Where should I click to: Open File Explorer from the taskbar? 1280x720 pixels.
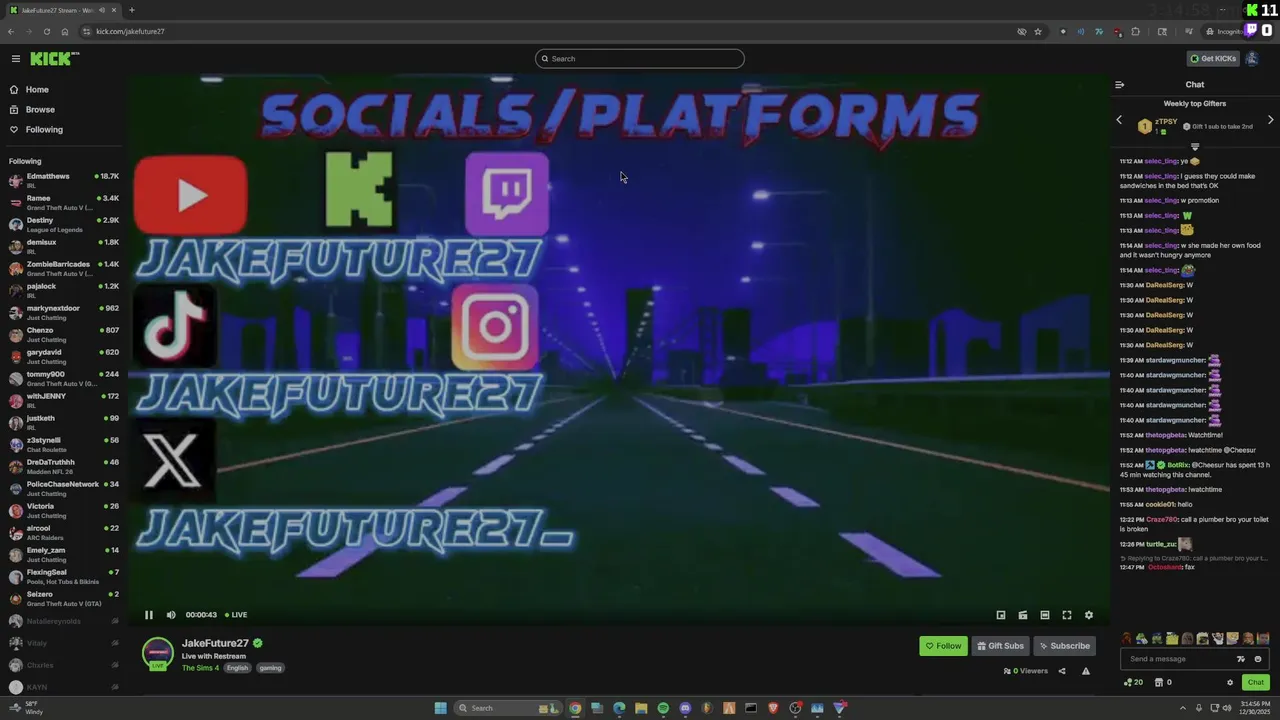pos(641,708)
